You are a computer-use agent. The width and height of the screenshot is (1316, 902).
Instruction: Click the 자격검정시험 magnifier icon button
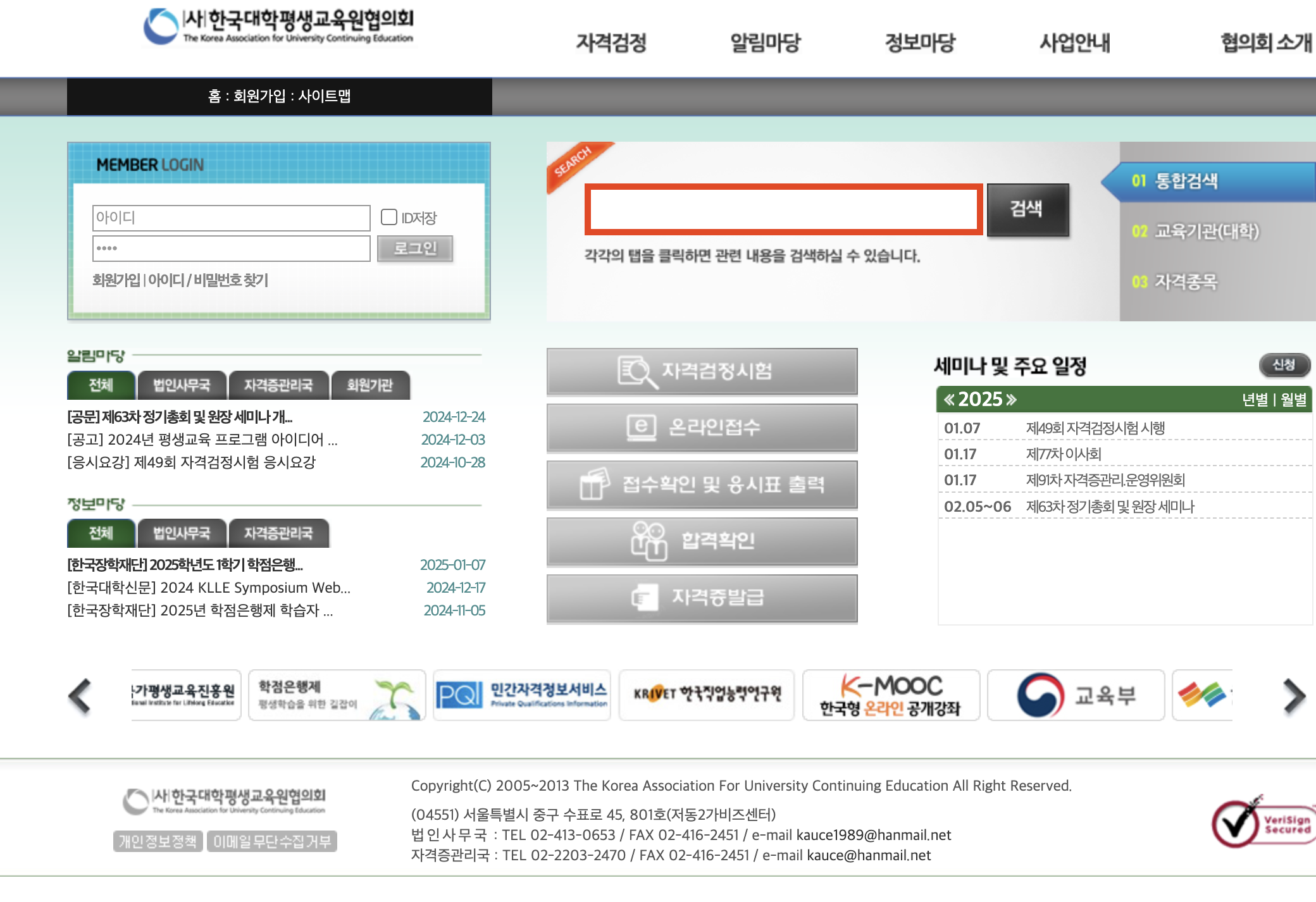coord(701,371)
